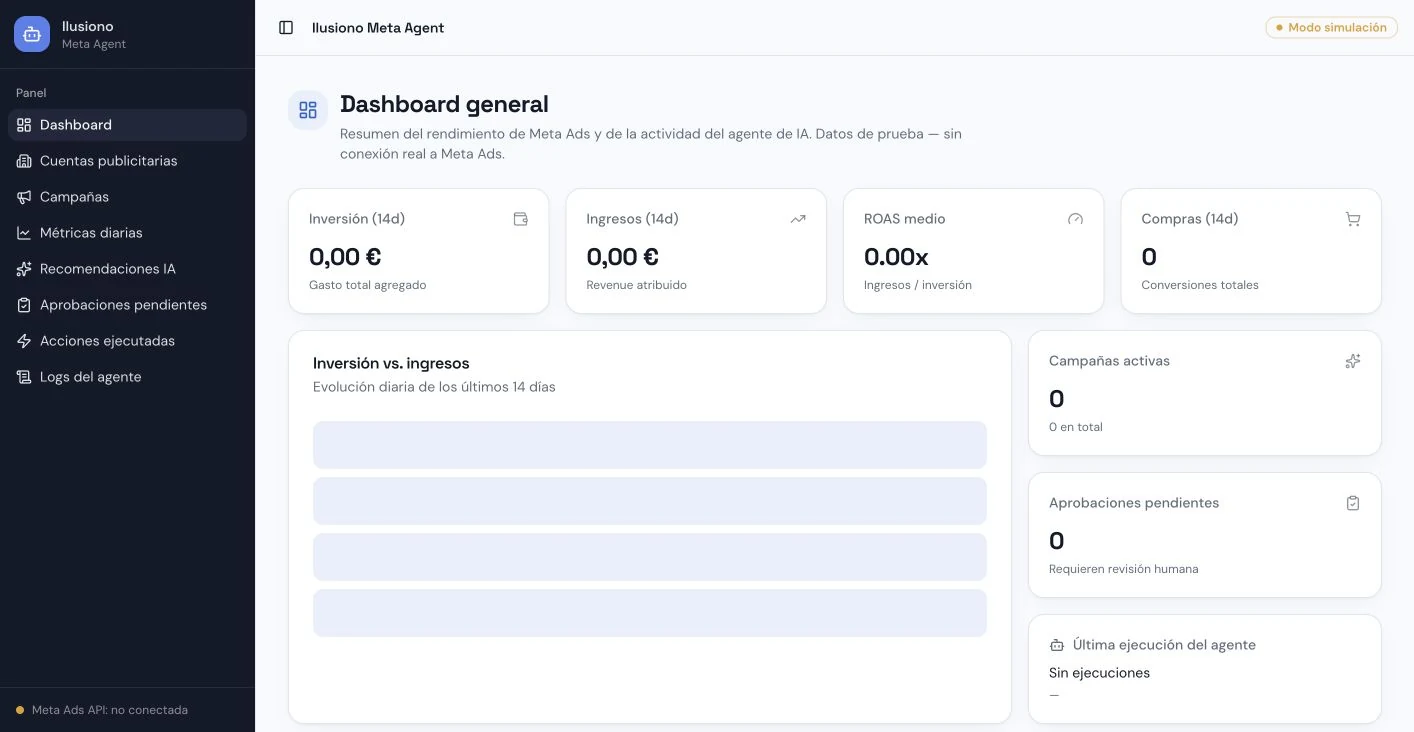
Task: Click the Inversión (14d) card label
Action: coord(357,219)
